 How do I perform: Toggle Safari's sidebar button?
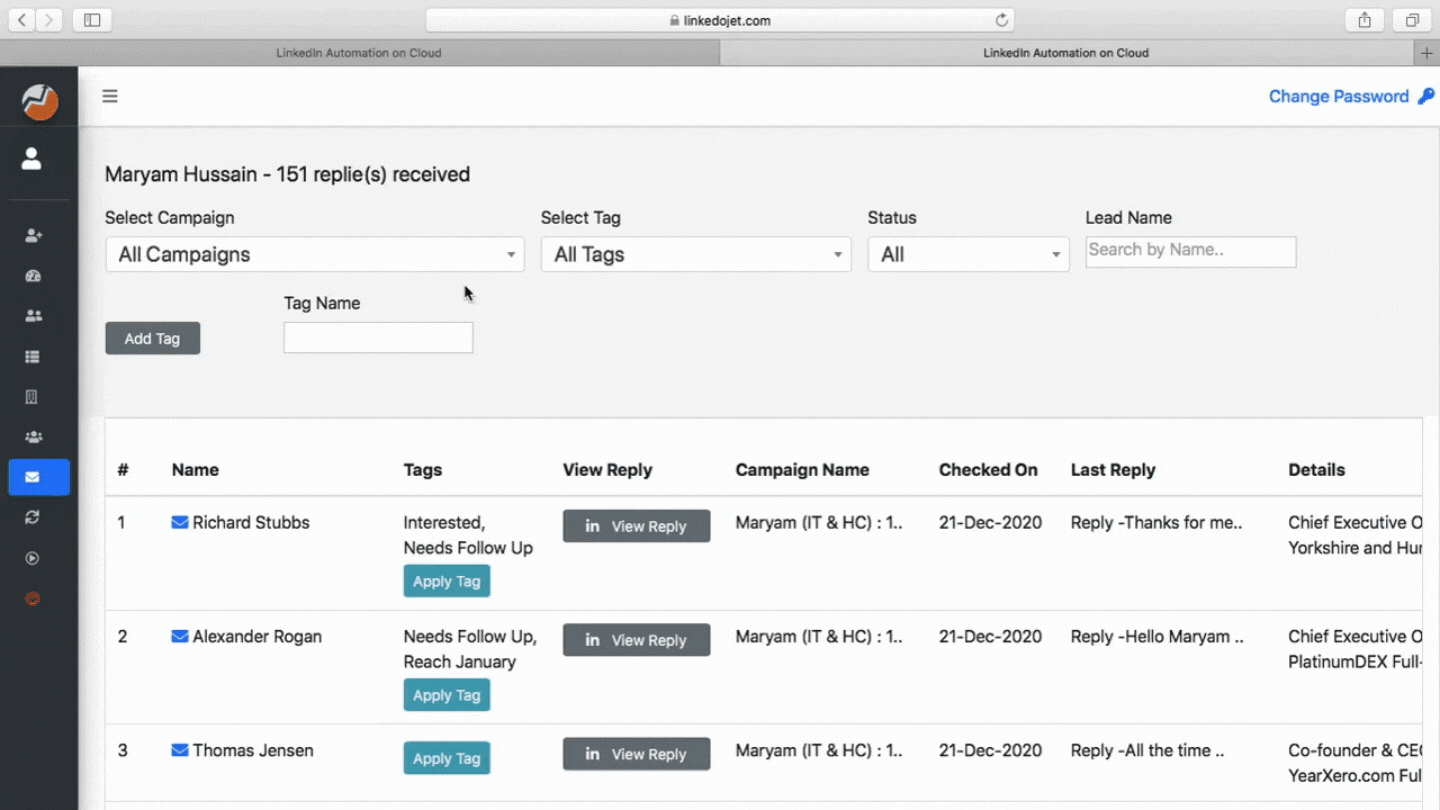tap(92, 20)
